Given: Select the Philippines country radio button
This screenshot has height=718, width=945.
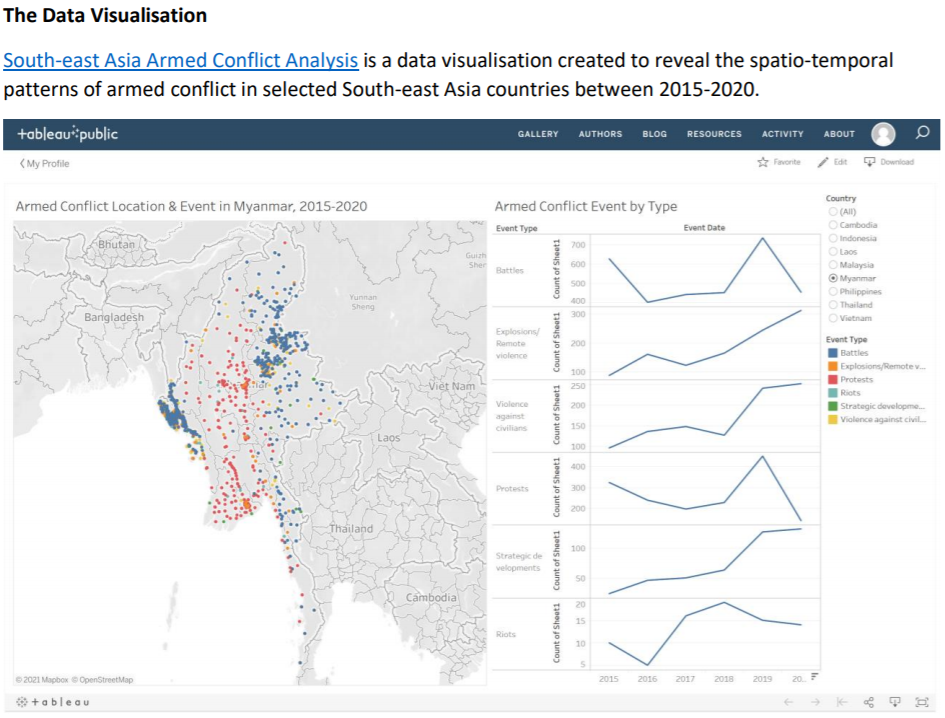Looking at the screenshot, I should [x=832, y=291].
